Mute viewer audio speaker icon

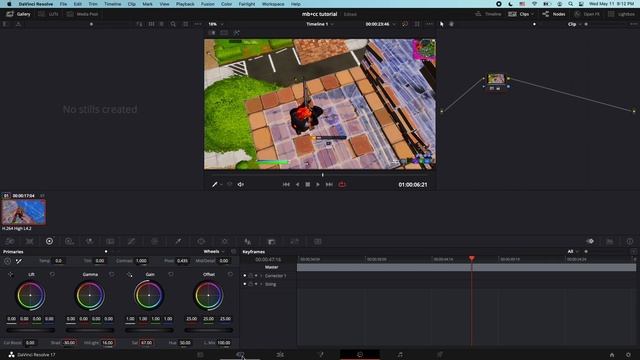click(241, 184)
